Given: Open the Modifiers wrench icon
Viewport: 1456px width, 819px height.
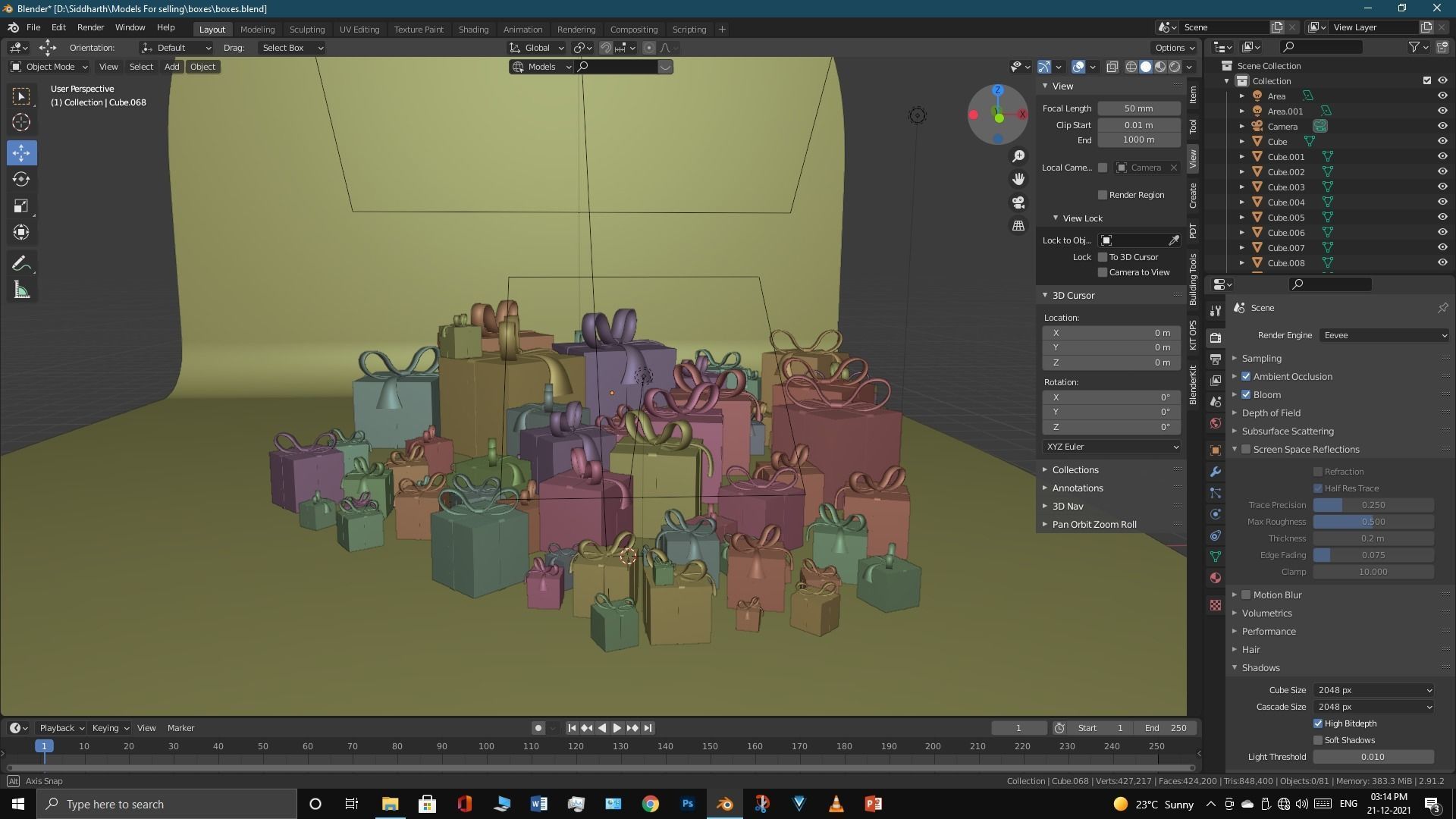Looking at the screenshot, I should 1216,472.
